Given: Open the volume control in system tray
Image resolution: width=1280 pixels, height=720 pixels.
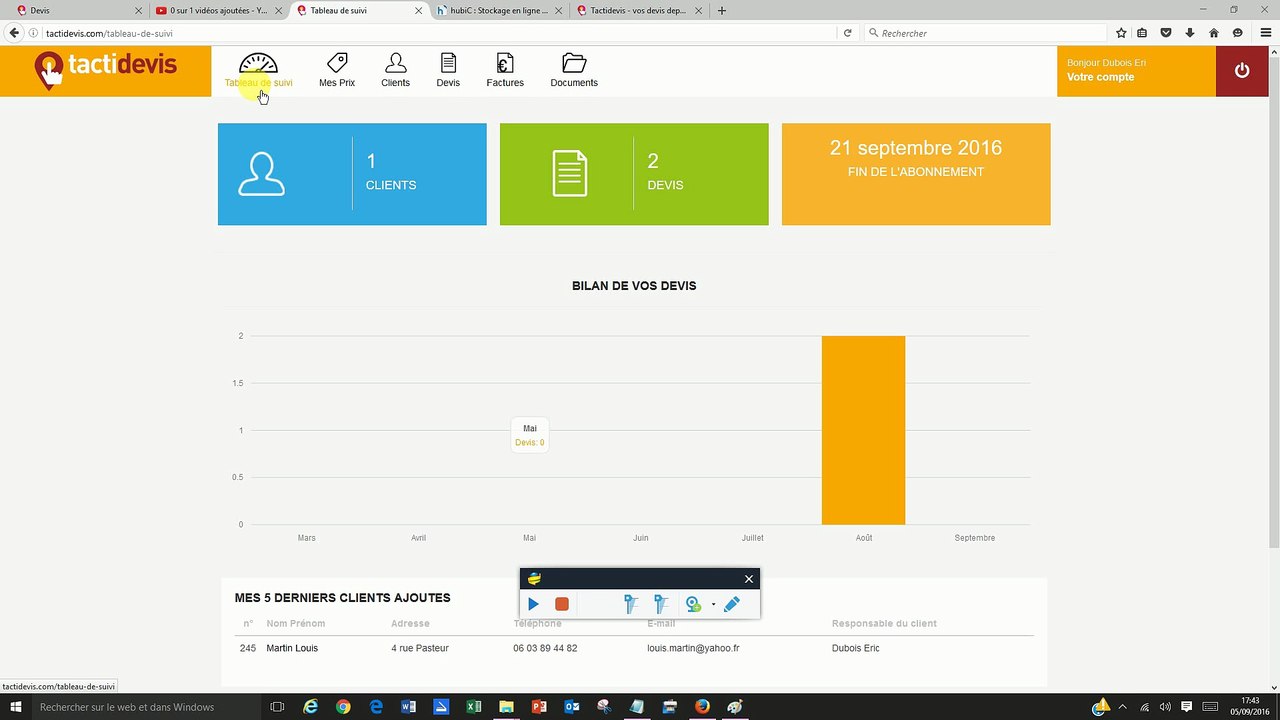Looking at the screenshot, I should [1165, 707].
